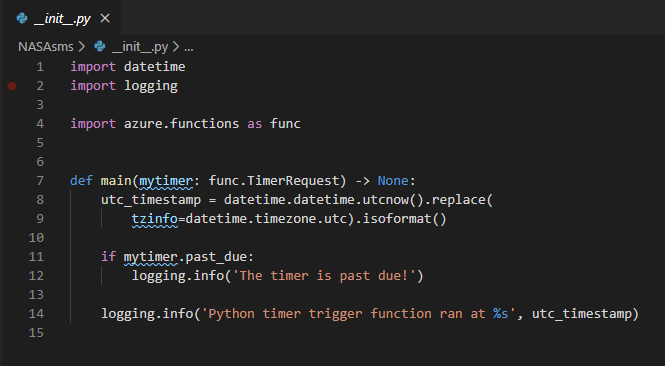Click the 'main' function name
The width and height of the screenshot is (665, 366).
116,181
